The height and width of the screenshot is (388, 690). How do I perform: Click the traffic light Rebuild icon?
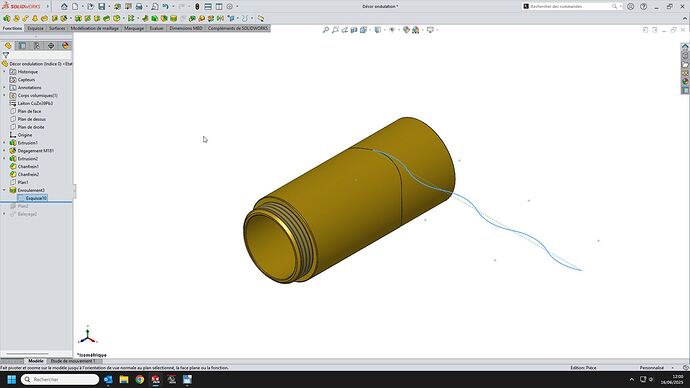(197, 7)
